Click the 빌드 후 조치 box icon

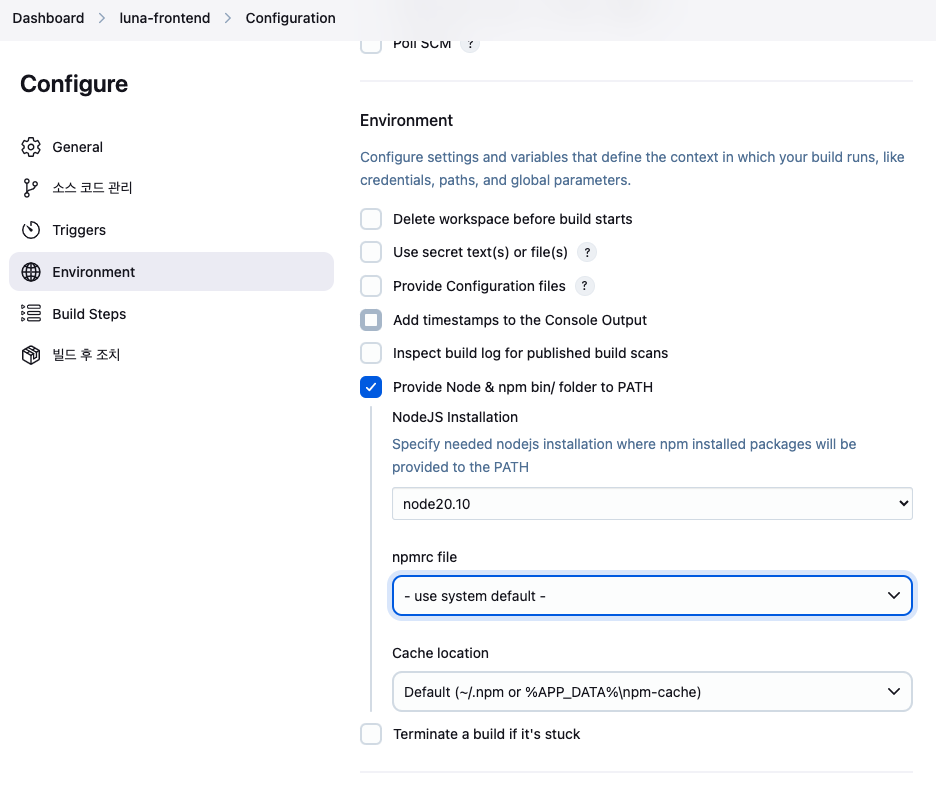click(31, 355)
